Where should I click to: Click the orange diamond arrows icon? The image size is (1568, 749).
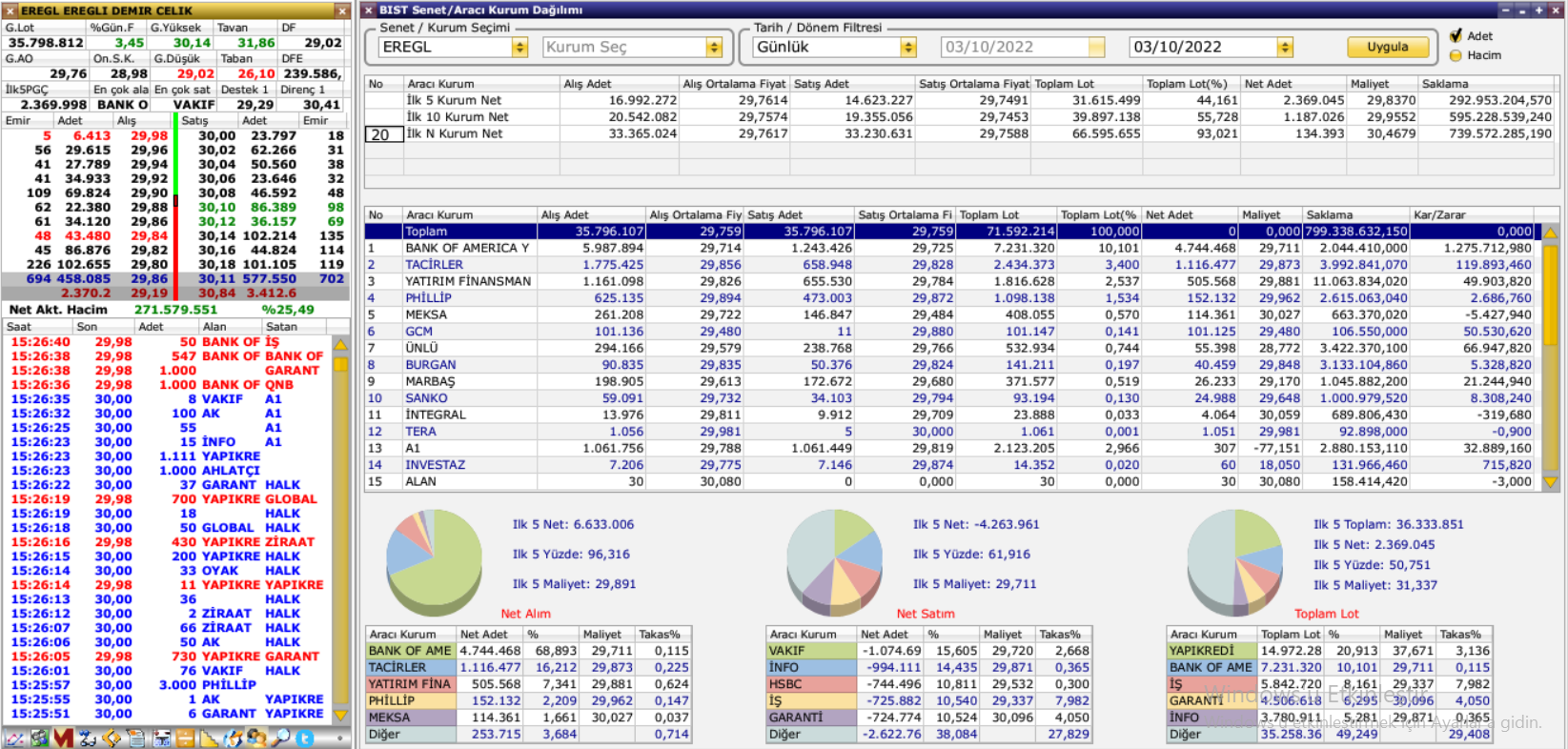click(x=112, y=738)
